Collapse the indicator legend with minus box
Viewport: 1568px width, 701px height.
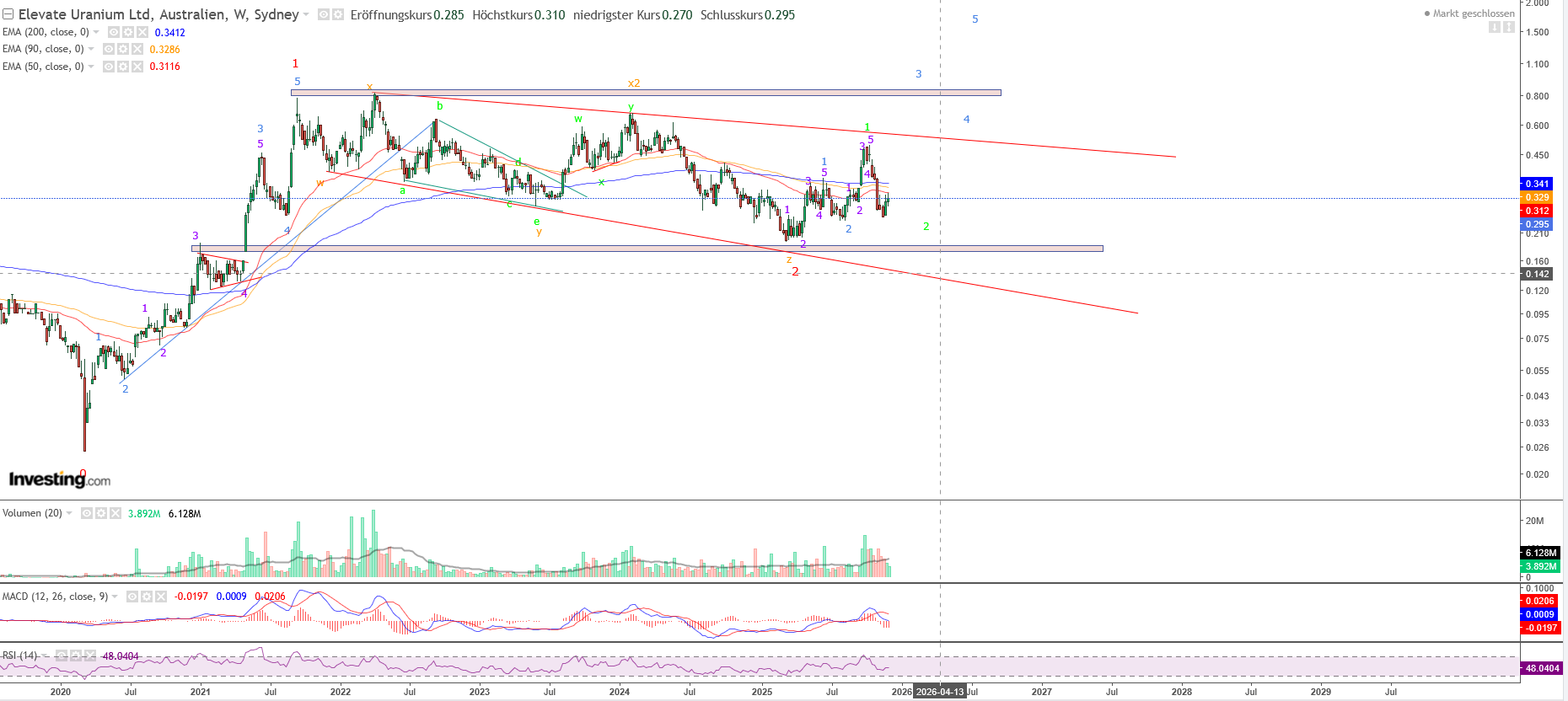[8, 14]
